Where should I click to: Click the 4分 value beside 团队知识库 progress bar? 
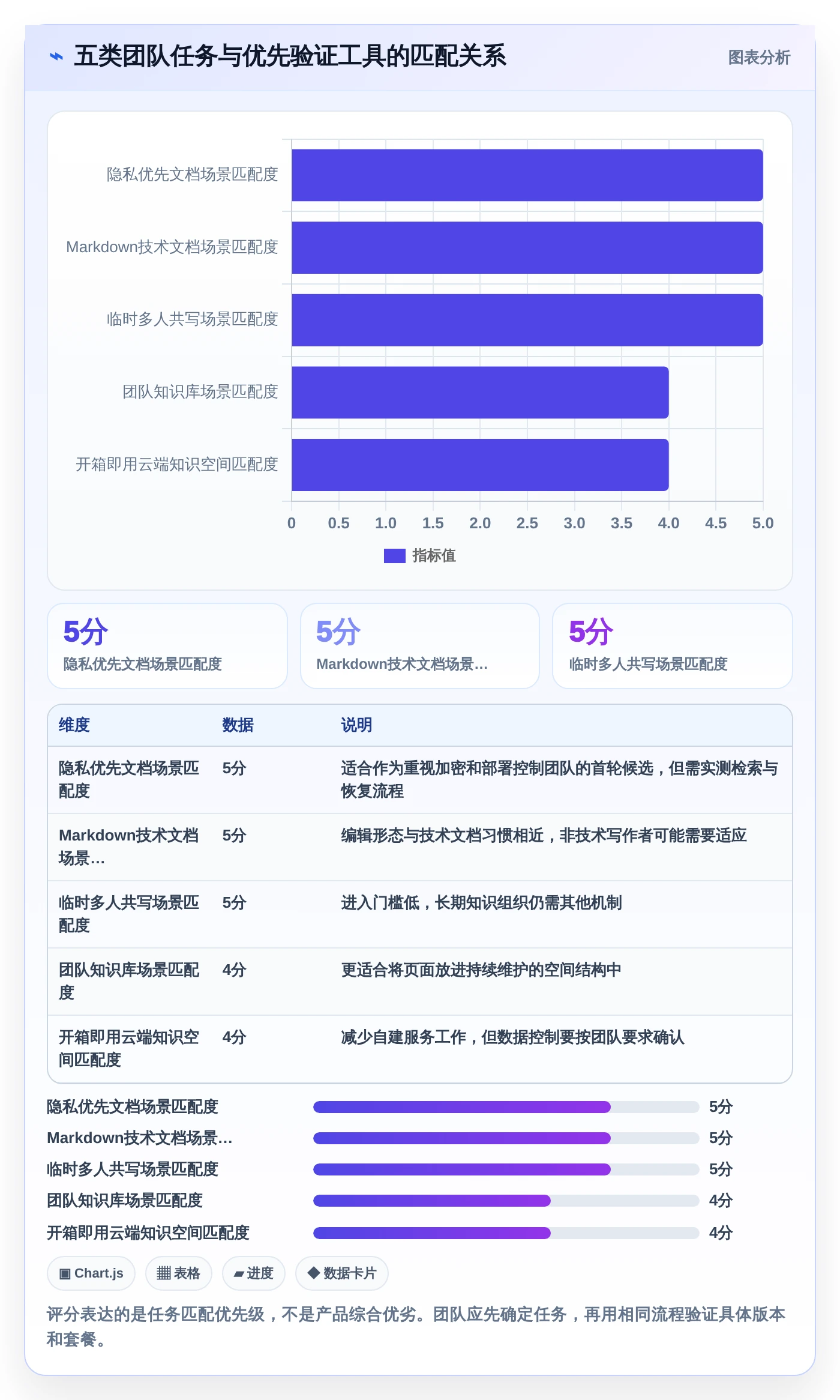point(721,1201)
